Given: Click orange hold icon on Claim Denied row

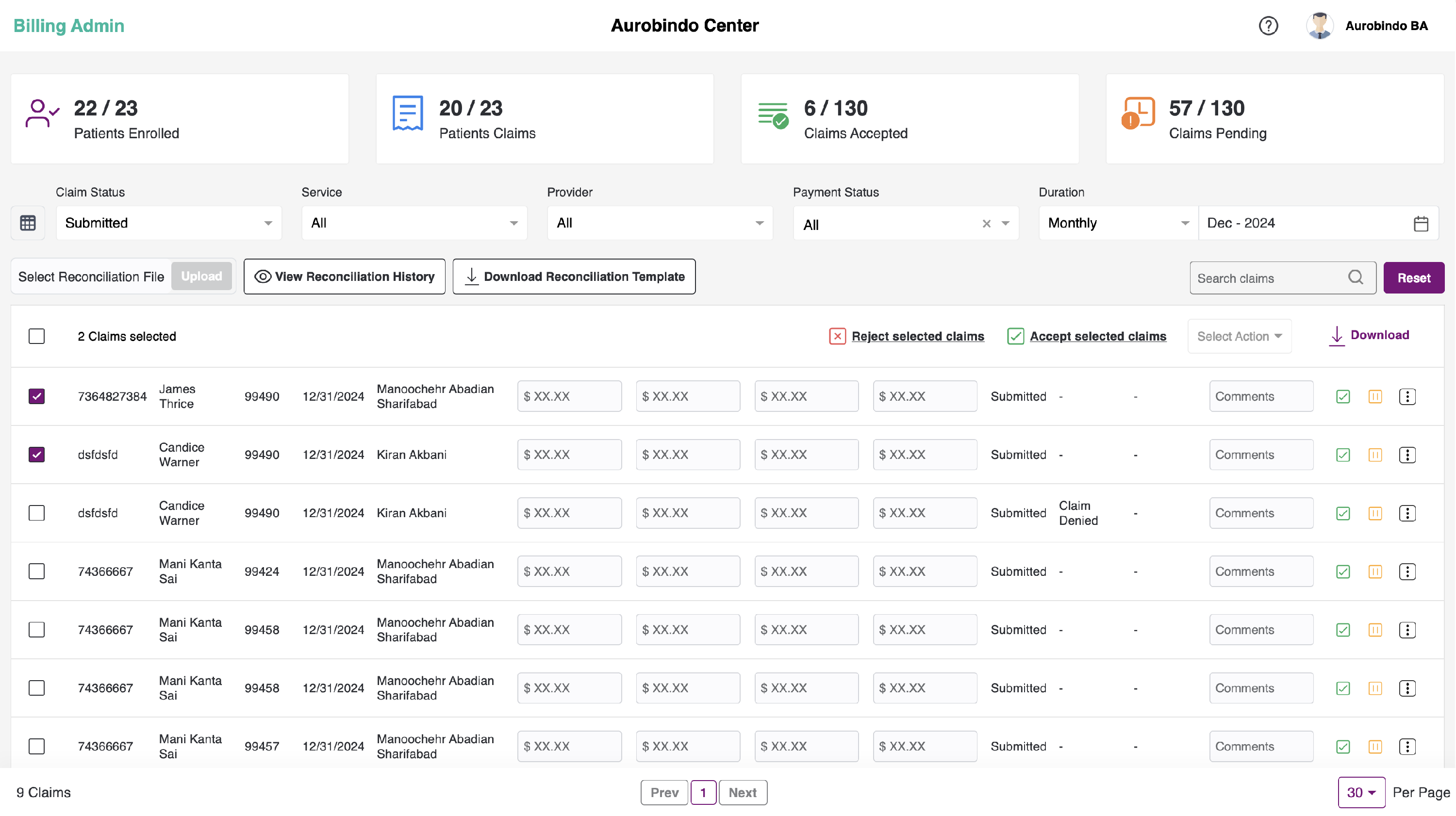Looking at the screenshot, I should click(1374, 513).
